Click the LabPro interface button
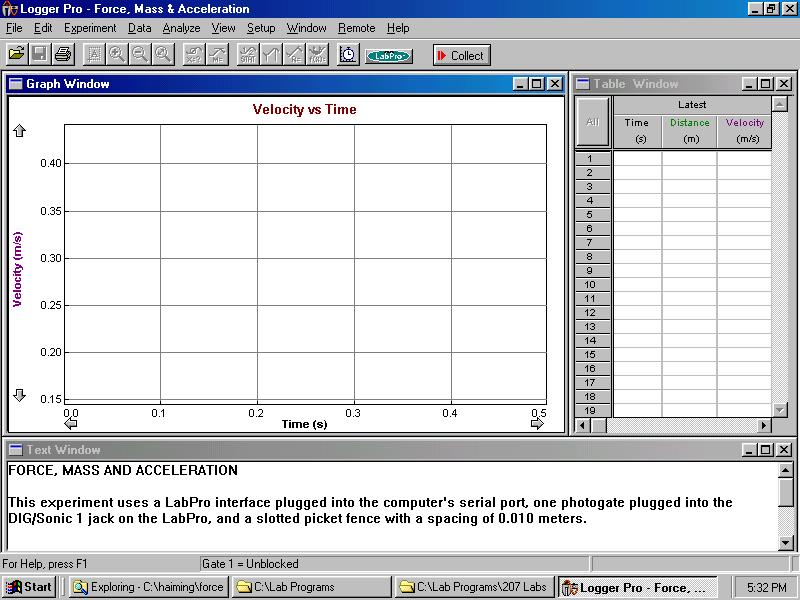Viewport: 800px width, 600px height. [389, 56]
